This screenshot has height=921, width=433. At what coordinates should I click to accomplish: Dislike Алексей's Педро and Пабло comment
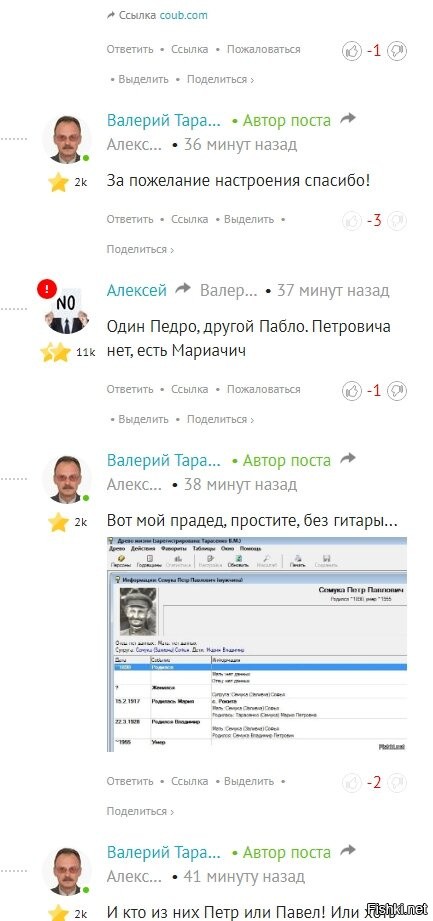[x=398, y=391]
